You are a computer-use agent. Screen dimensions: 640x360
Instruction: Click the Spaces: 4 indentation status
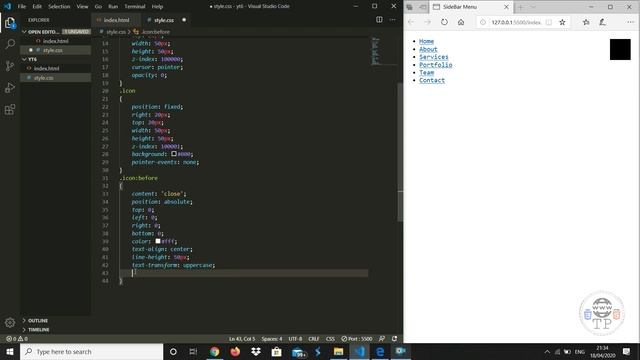click(x=272, y=339)
